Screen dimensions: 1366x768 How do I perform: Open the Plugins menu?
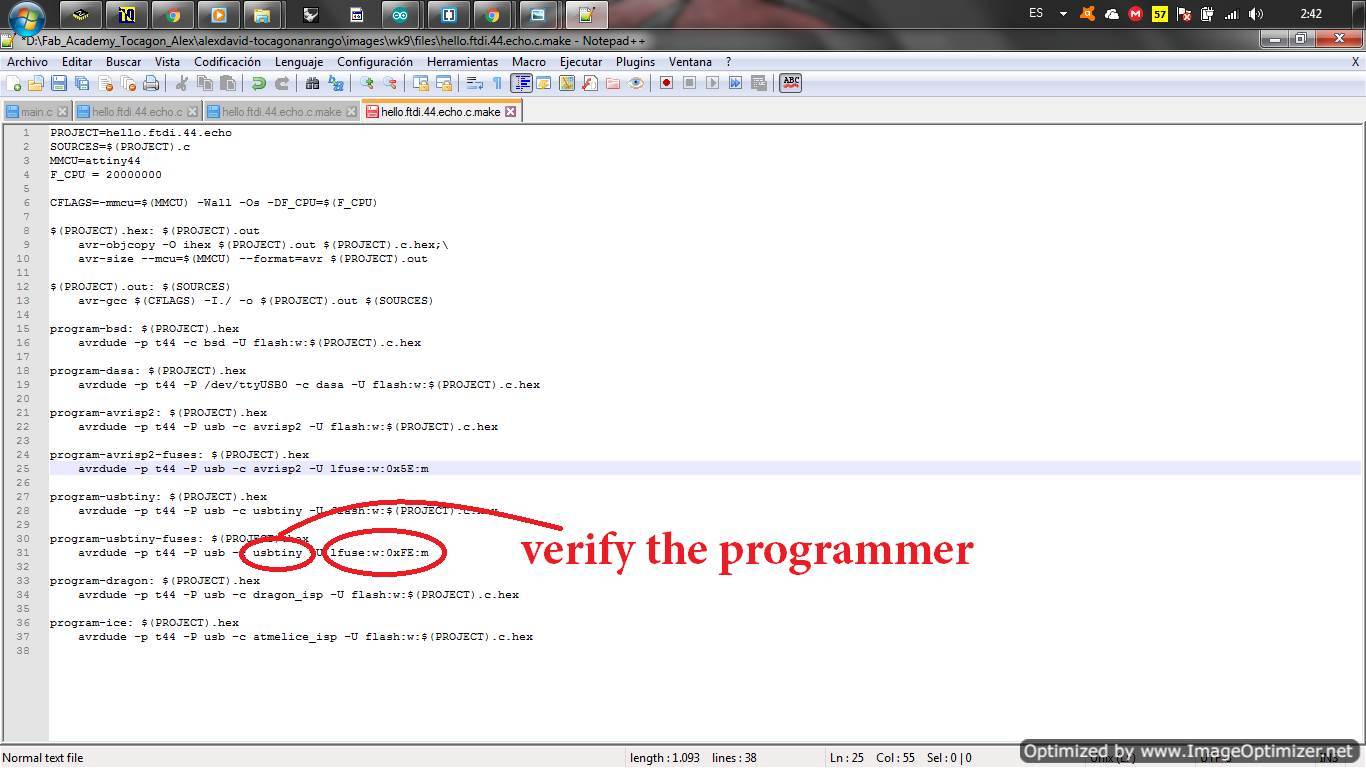635,62
